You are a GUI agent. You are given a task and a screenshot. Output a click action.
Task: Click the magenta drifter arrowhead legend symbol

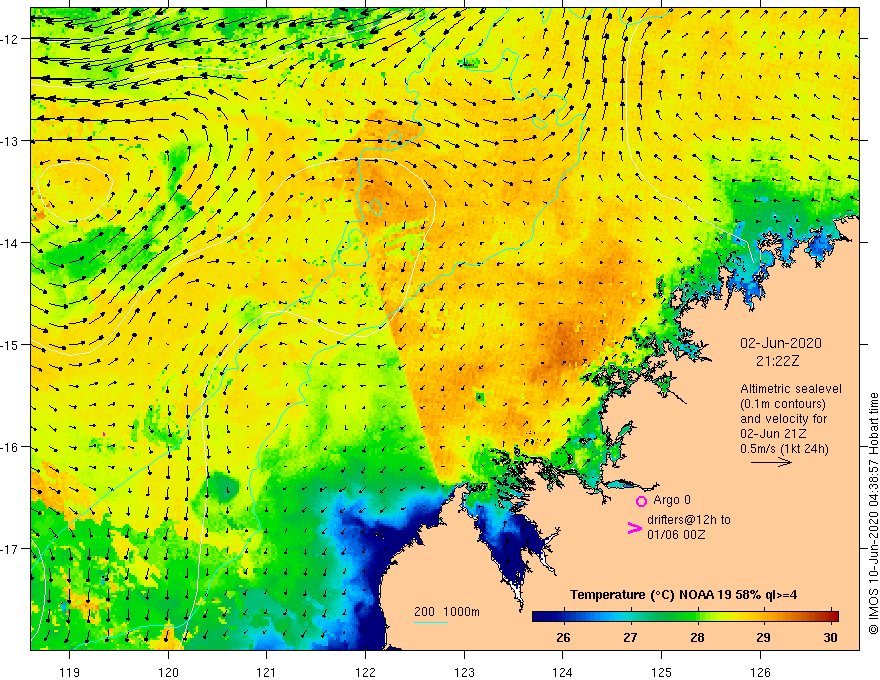point(634,528)
